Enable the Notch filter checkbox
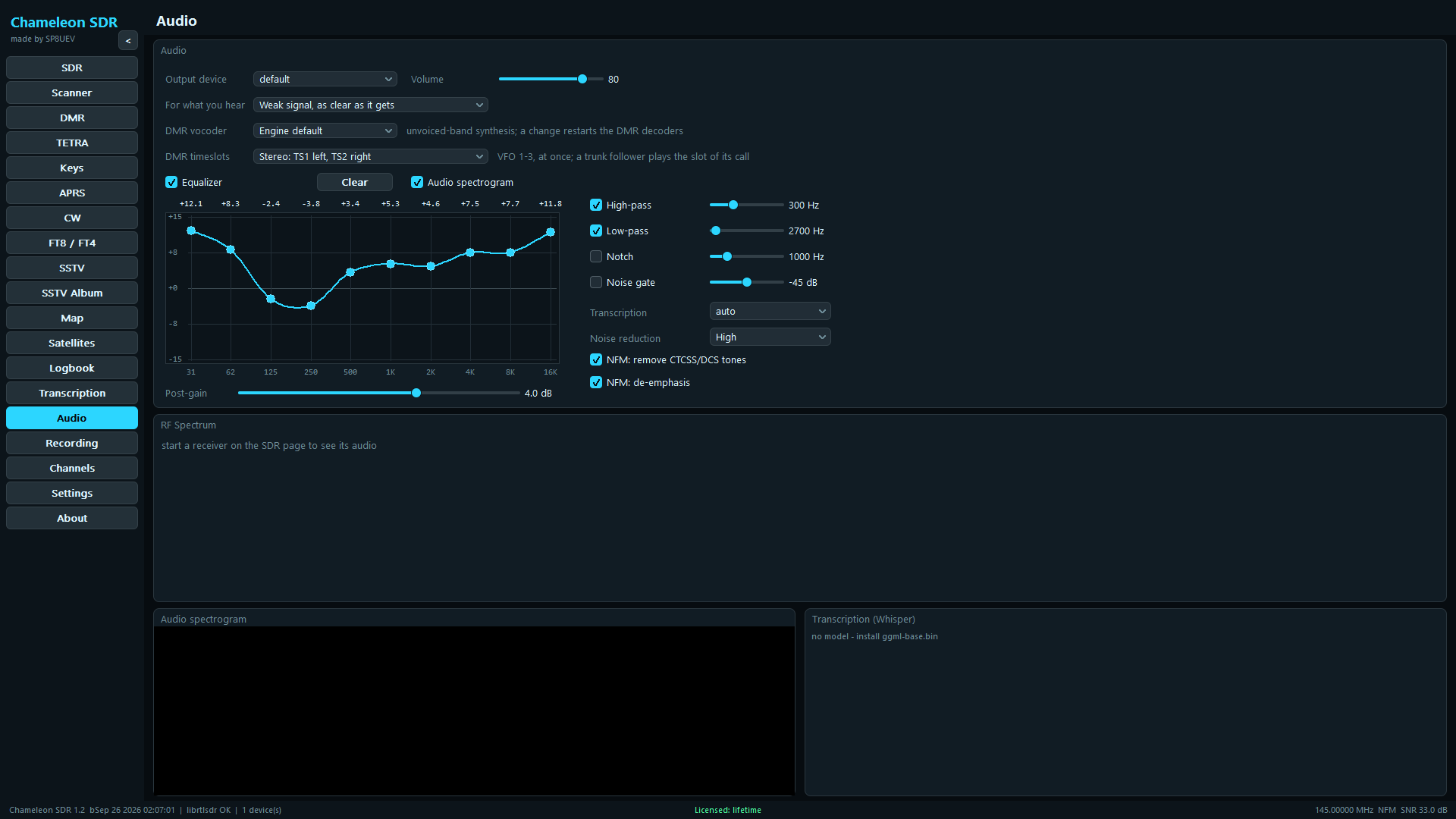Image resolution: width=1456 pixels, height=819 pixels. point(596,256)
